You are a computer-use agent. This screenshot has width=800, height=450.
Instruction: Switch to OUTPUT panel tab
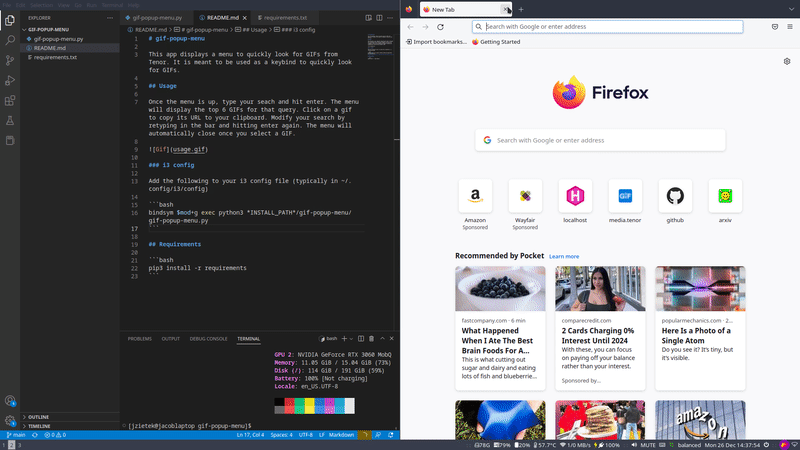170,339
